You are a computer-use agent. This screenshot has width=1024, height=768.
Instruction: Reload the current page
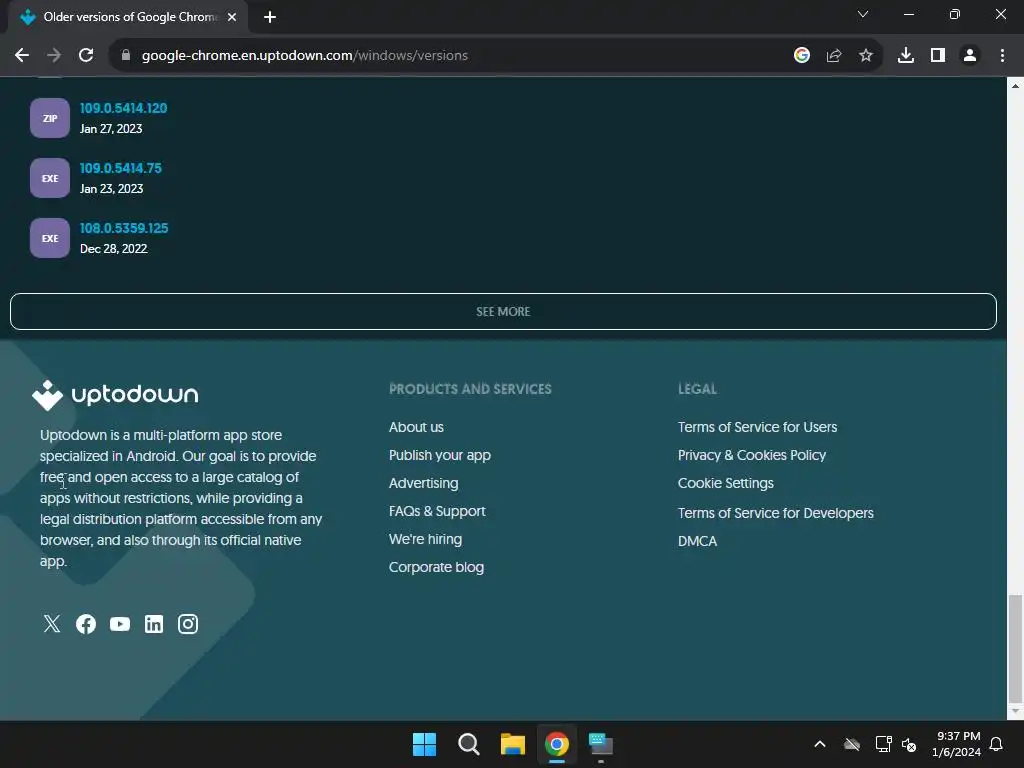click(86, 56)
